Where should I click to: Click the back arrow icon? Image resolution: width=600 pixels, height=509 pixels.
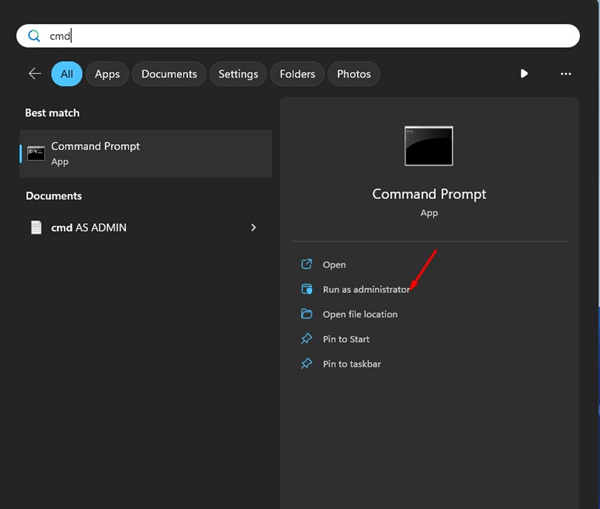(x=35, y=74)
